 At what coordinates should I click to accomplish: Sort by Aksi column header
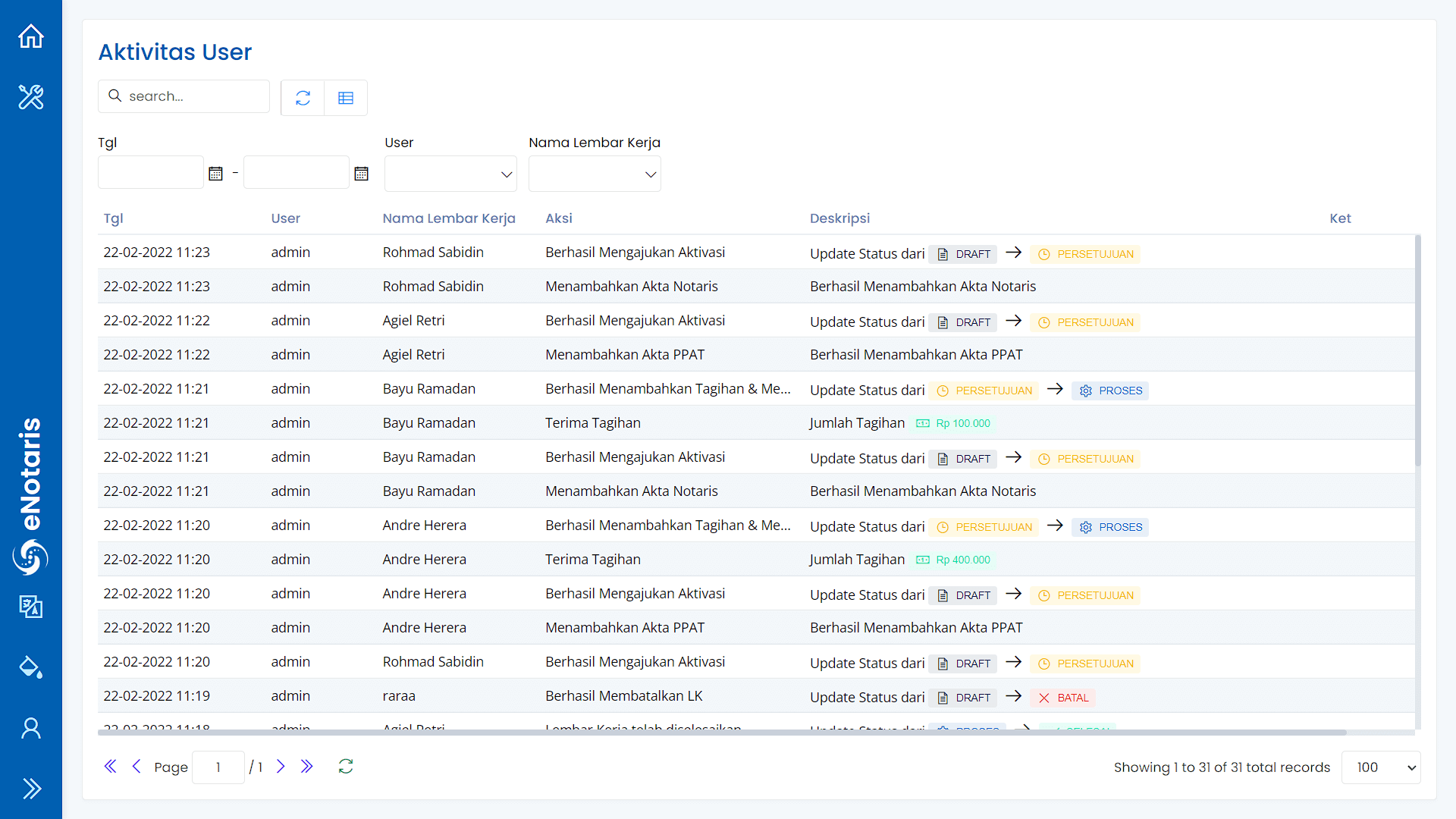pos(558,218)
